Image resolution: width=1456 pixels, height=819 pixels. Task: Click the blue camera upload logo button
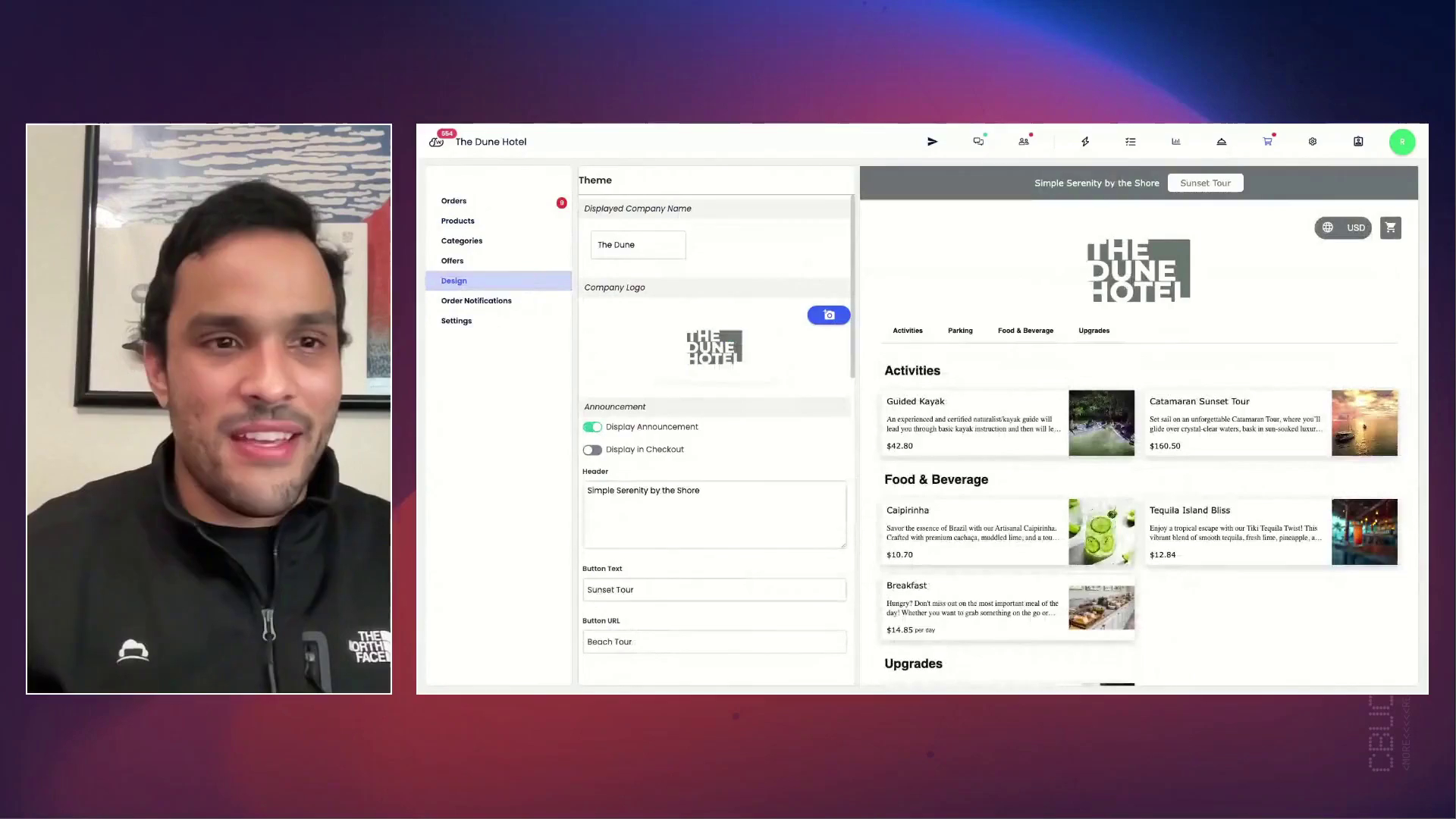click(829, 315)
